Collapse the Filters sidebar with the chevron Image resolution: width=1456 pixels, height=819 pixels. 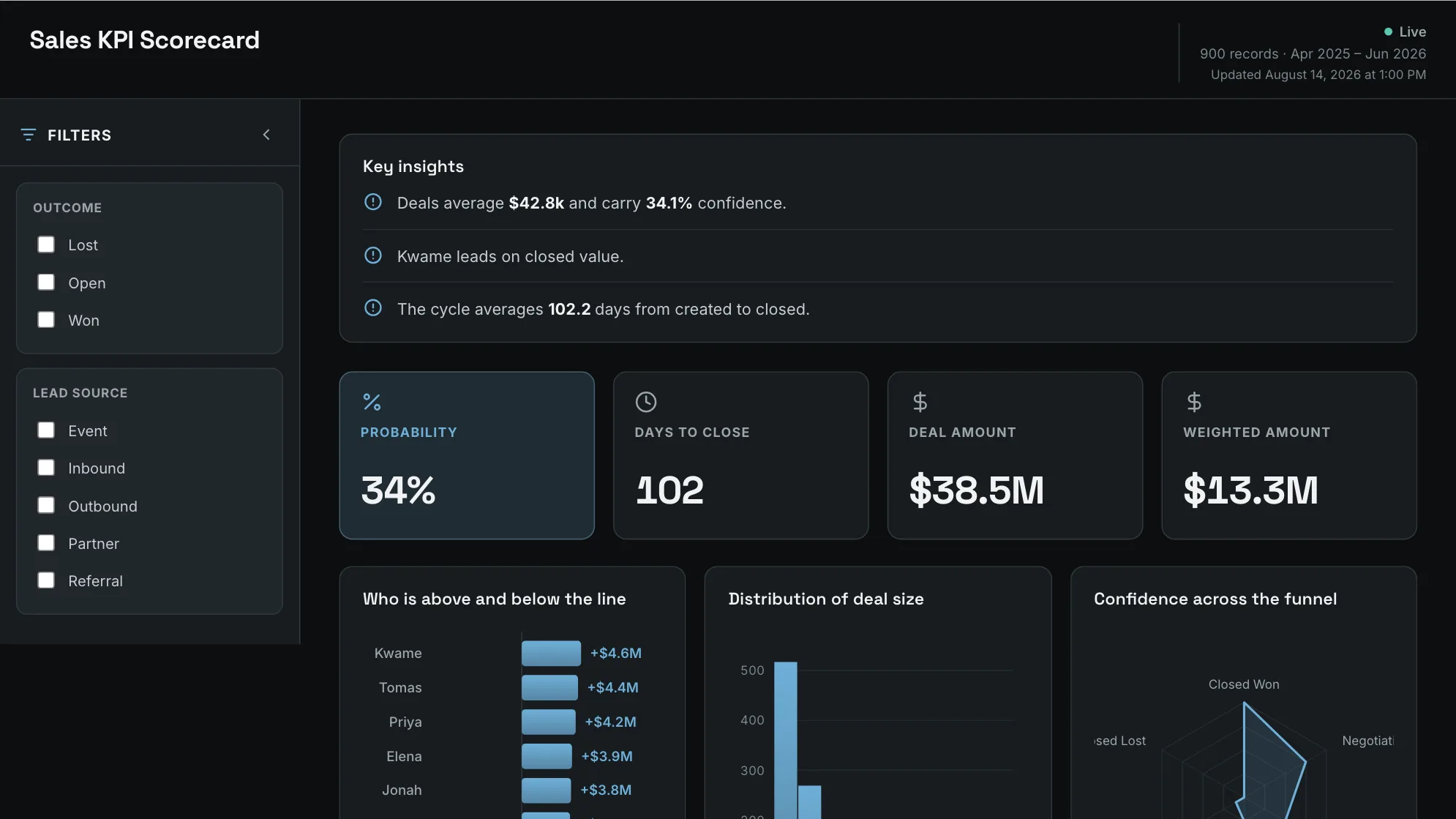[x=266, y=135]
